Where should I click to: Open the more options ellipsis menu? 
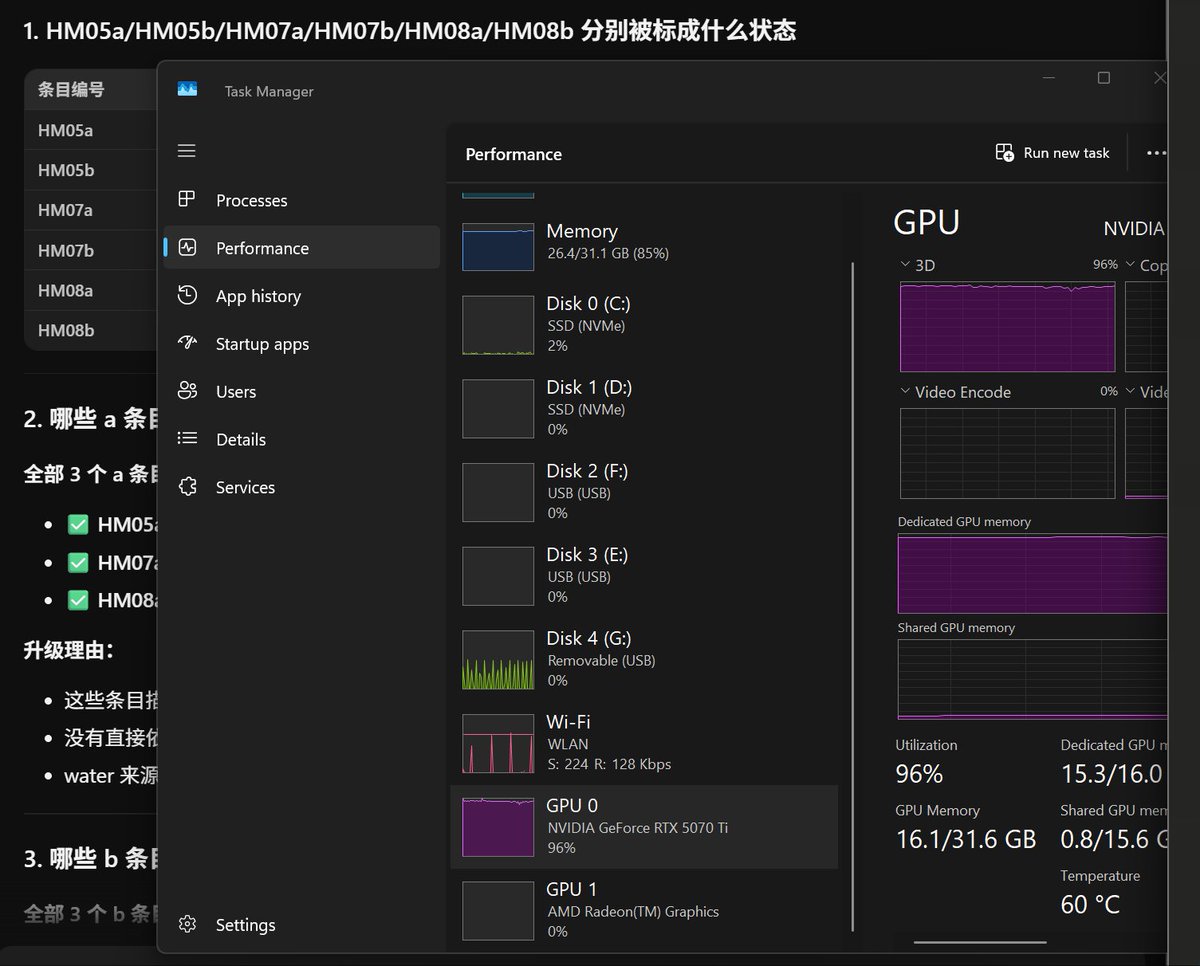tap(1156, 153)
